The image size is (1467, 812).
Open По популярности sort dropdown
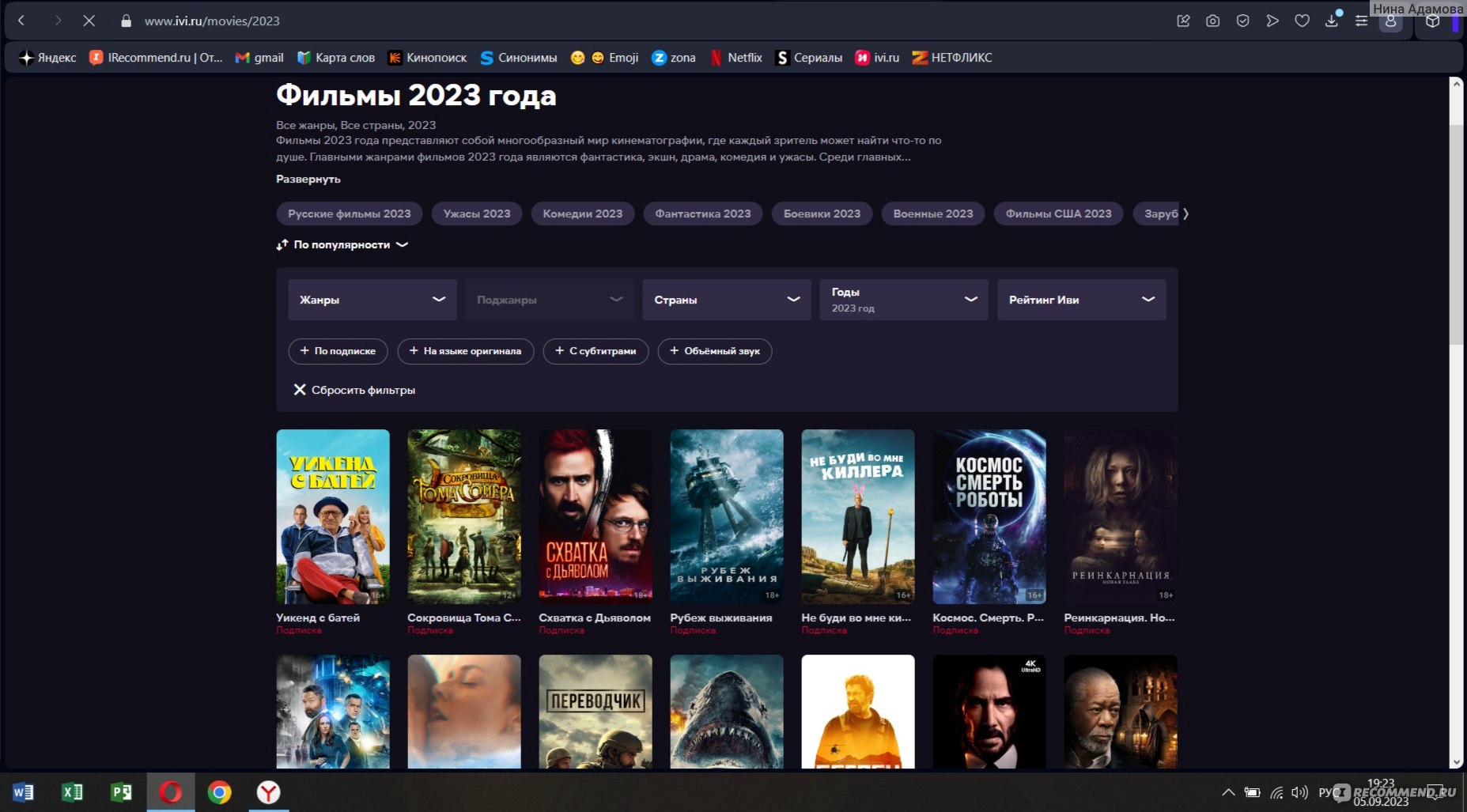pyautogui.click(x=342, y=245)
